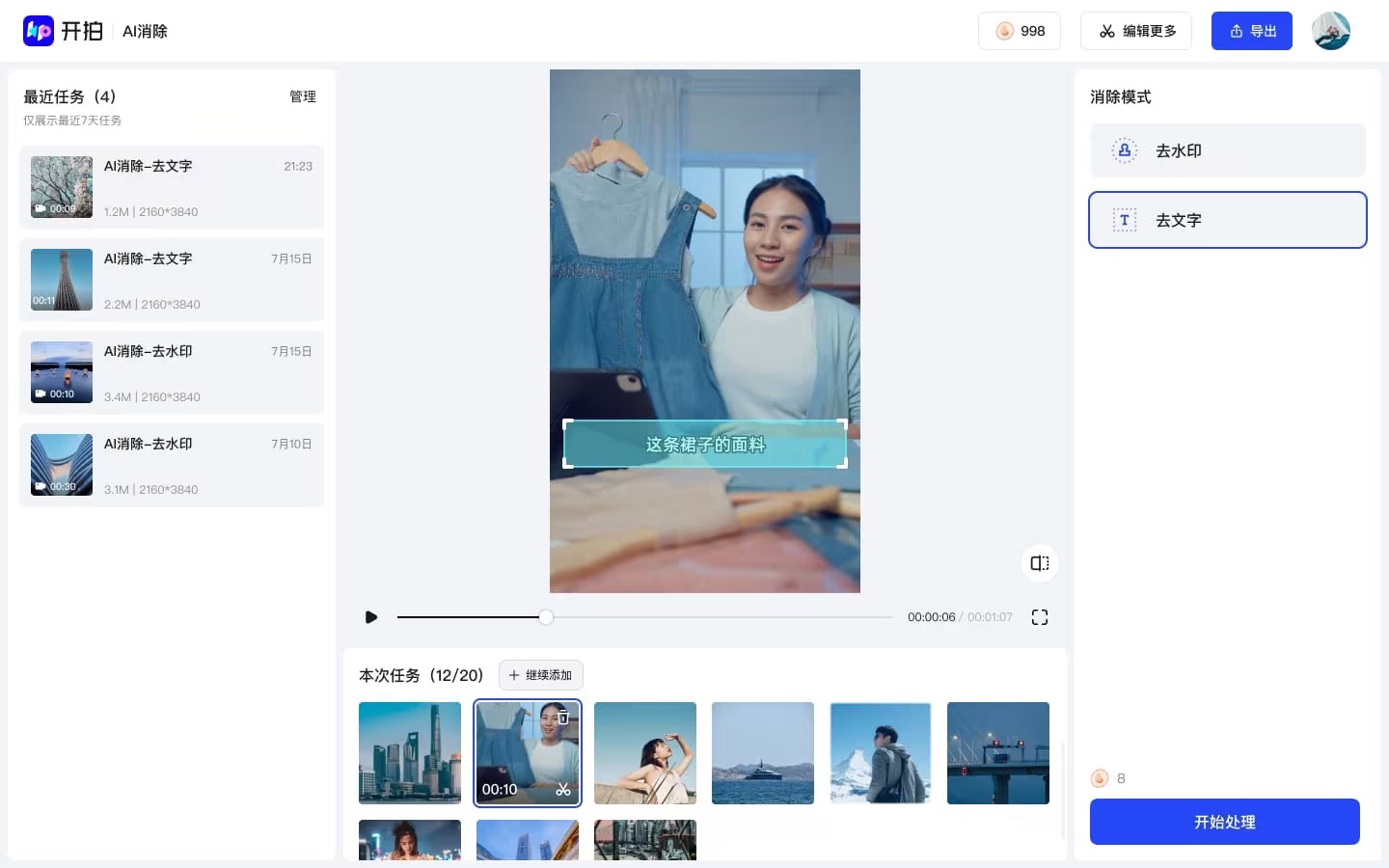Toggle the before/after compare view icon

point(1040,563)
